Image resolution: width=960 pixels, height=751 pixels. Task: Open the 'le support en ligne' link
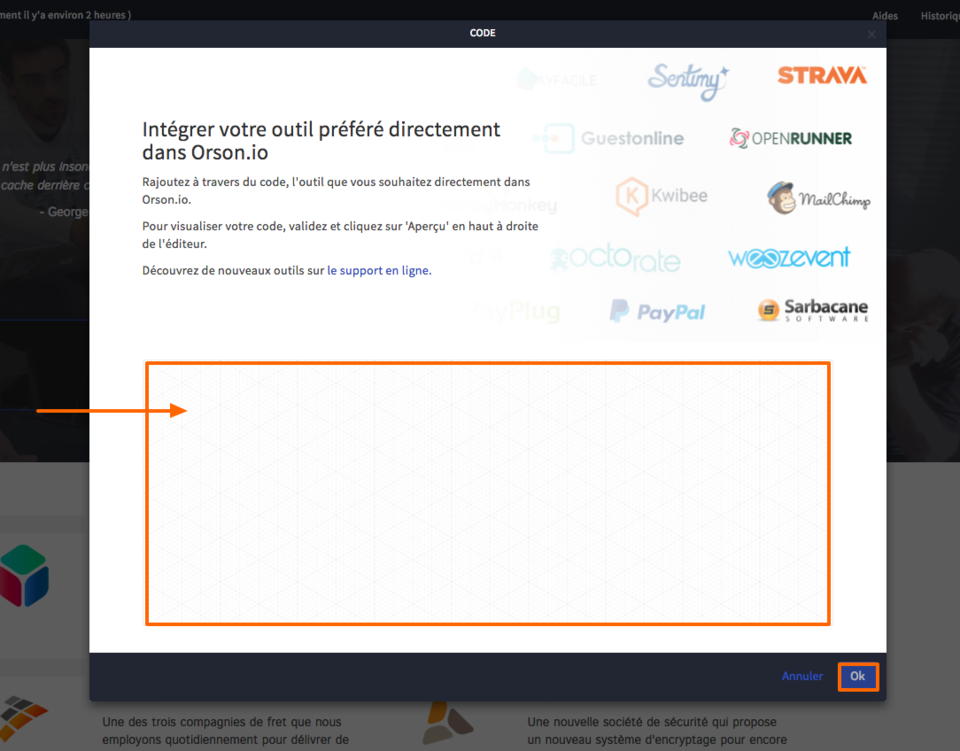coord(379,271)
